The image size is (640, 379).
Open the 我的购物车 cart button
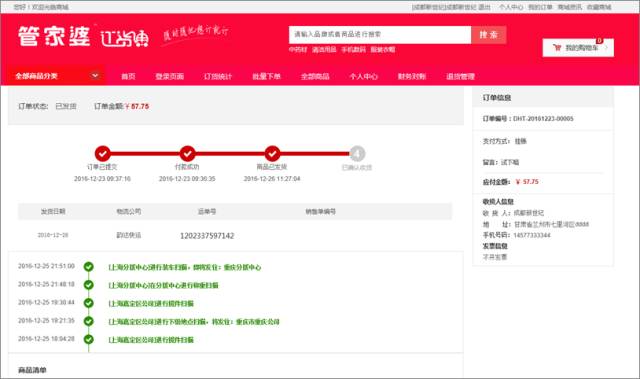[578, 48]
